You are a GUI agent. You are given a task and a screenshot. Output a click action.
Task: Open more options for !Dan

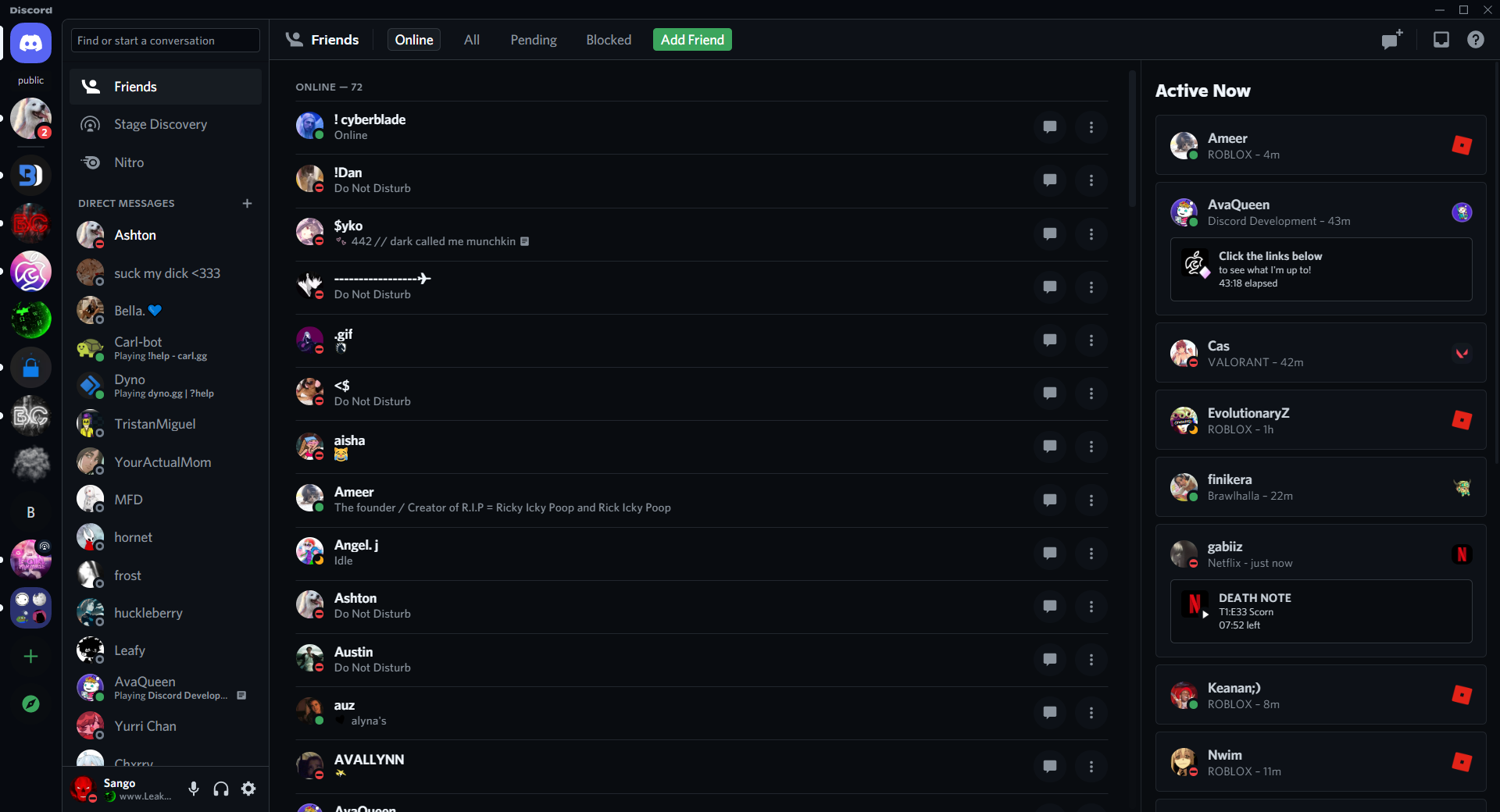pyautogui.click(x=1091, y=180)
